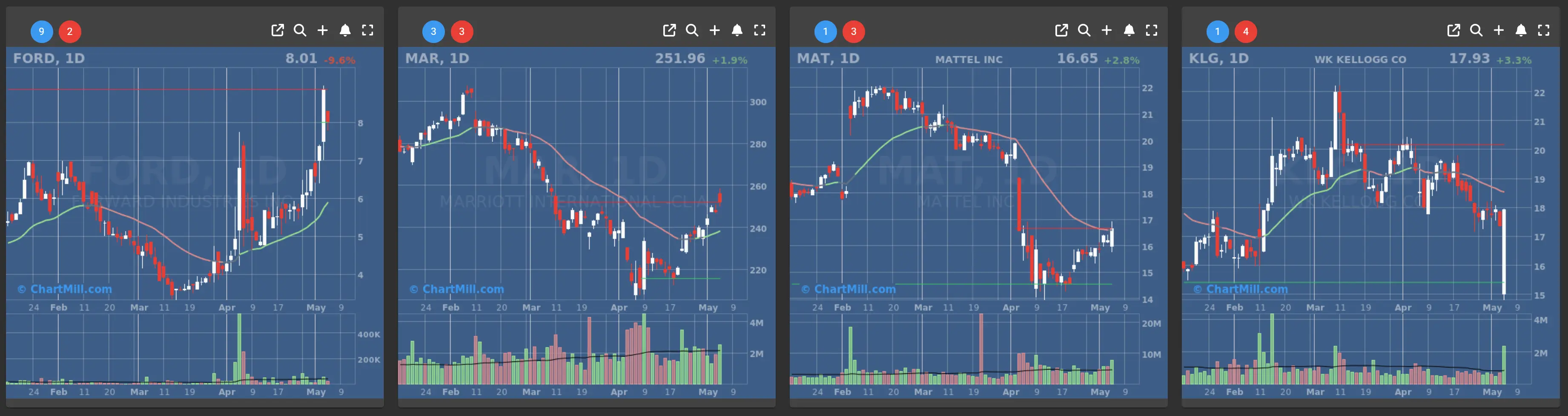Click the blue 1 badge on KLG card
Screen dimensions: 1568x416
point(1217,31)
